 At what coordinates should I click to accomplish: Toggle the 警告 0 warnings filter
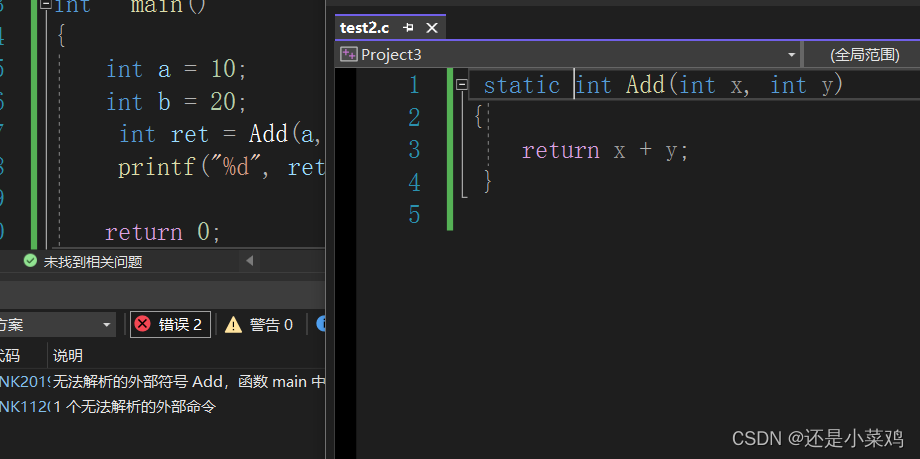(x=259, y=325)
